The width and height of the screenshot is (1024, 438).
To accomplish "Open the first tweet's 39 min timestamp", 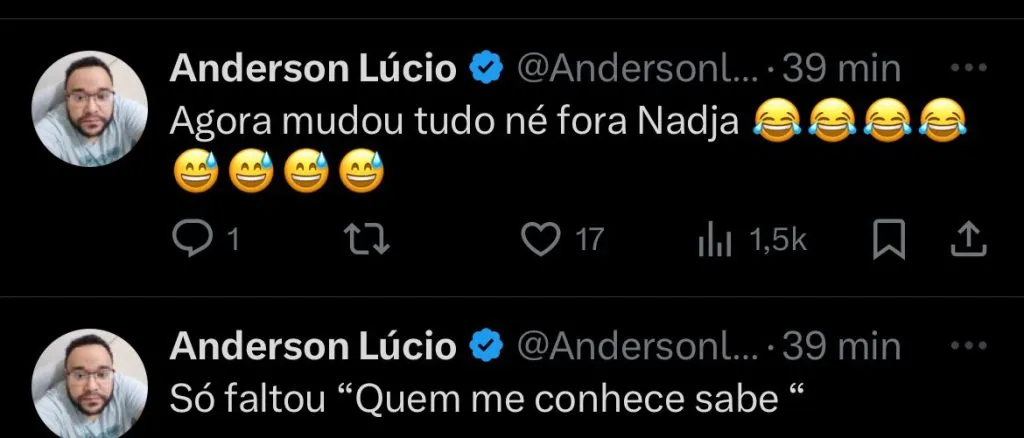I will pos(840,69).
